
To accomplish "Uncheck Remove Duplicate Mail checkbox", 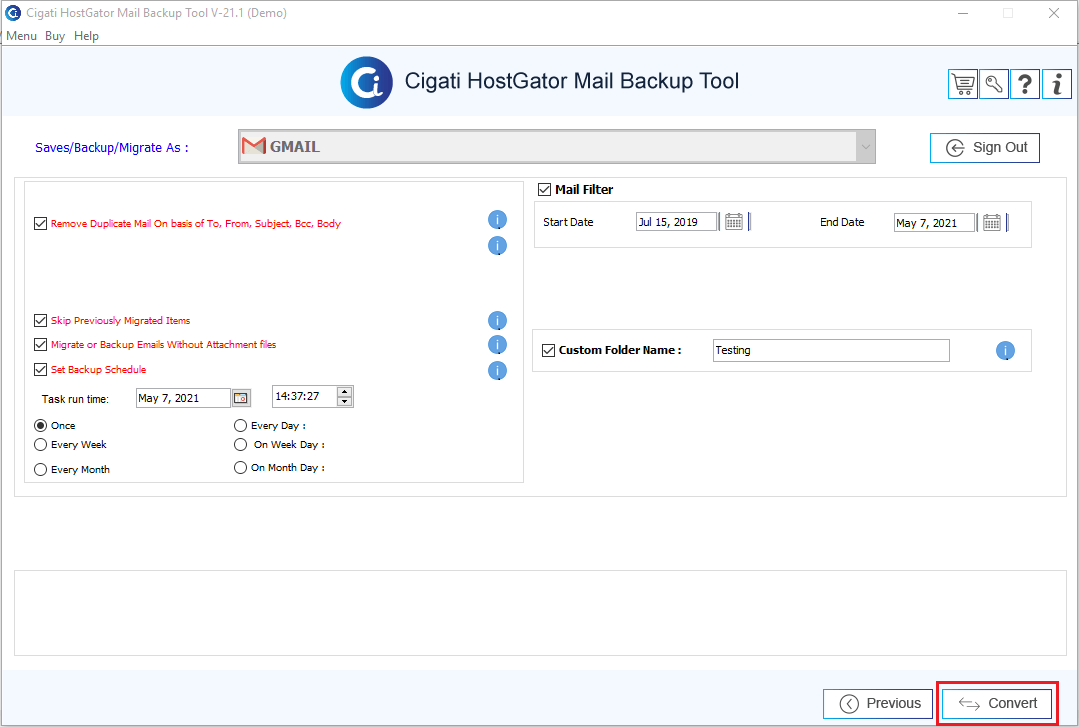I will click(41, 224).
